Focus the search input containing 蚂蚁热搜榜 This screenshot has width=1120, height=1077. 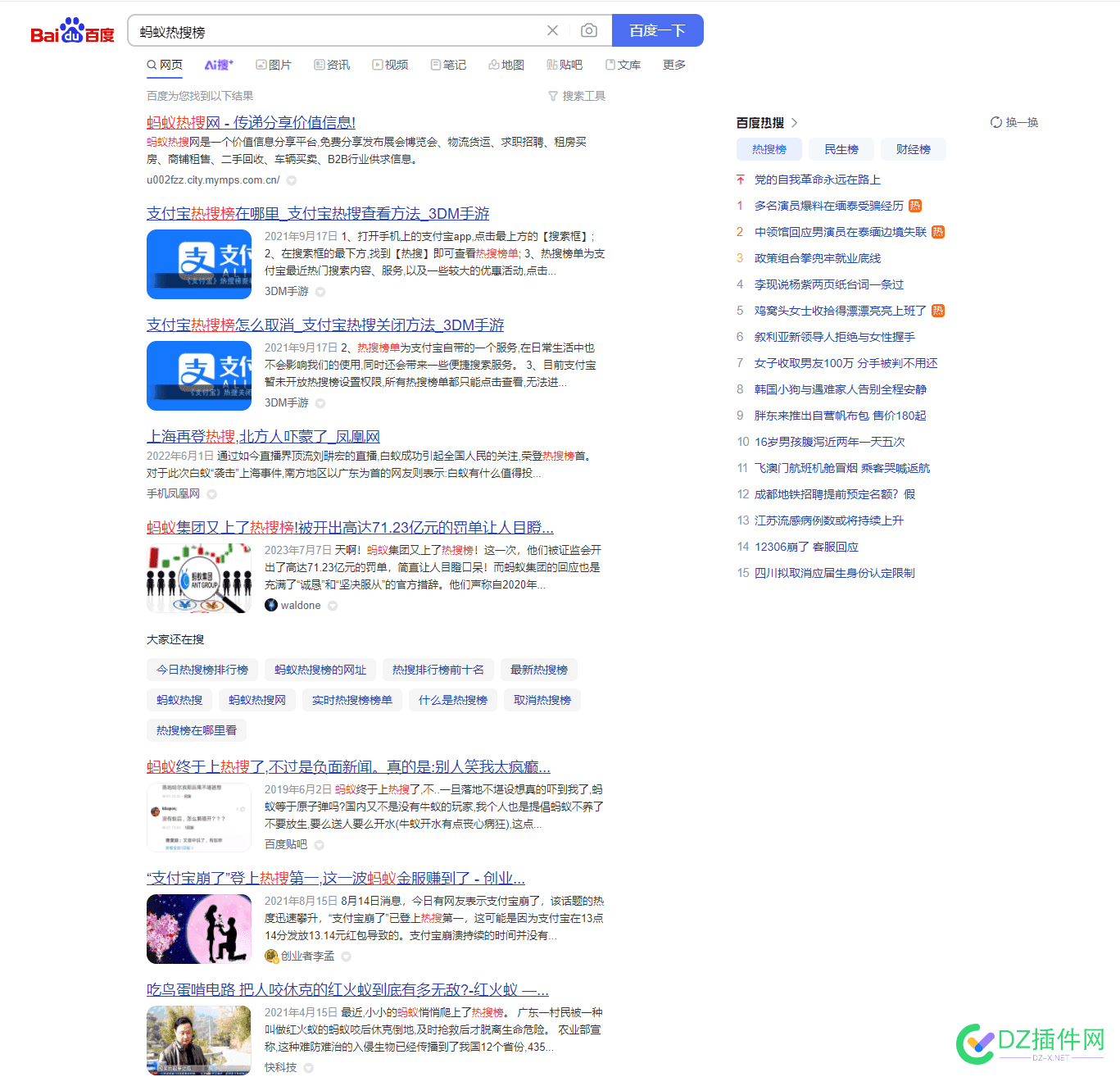[336, 31]
